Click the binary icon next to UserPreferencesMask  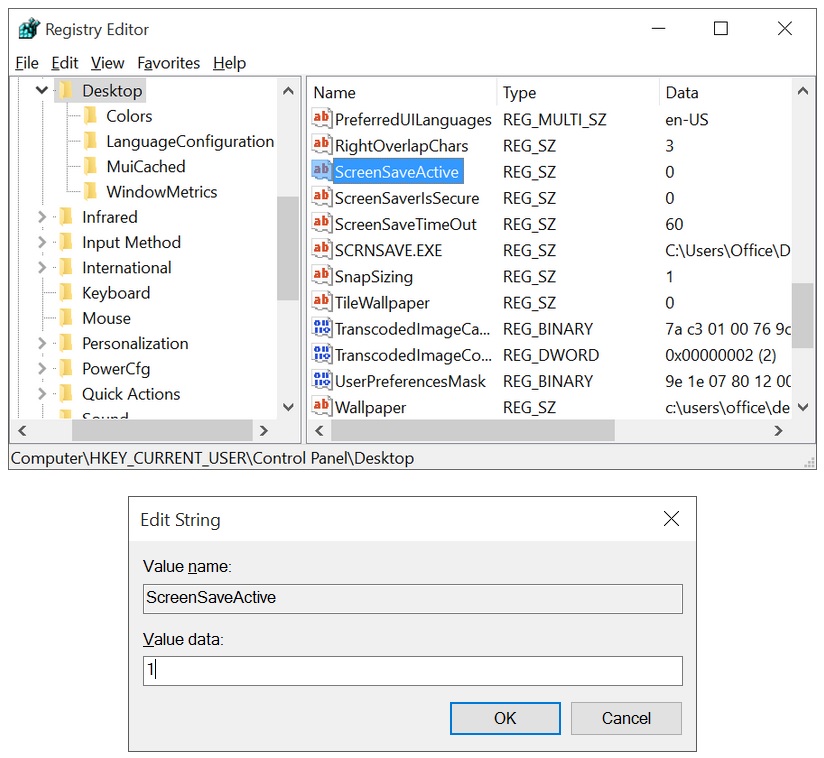(x=321, y=381)
